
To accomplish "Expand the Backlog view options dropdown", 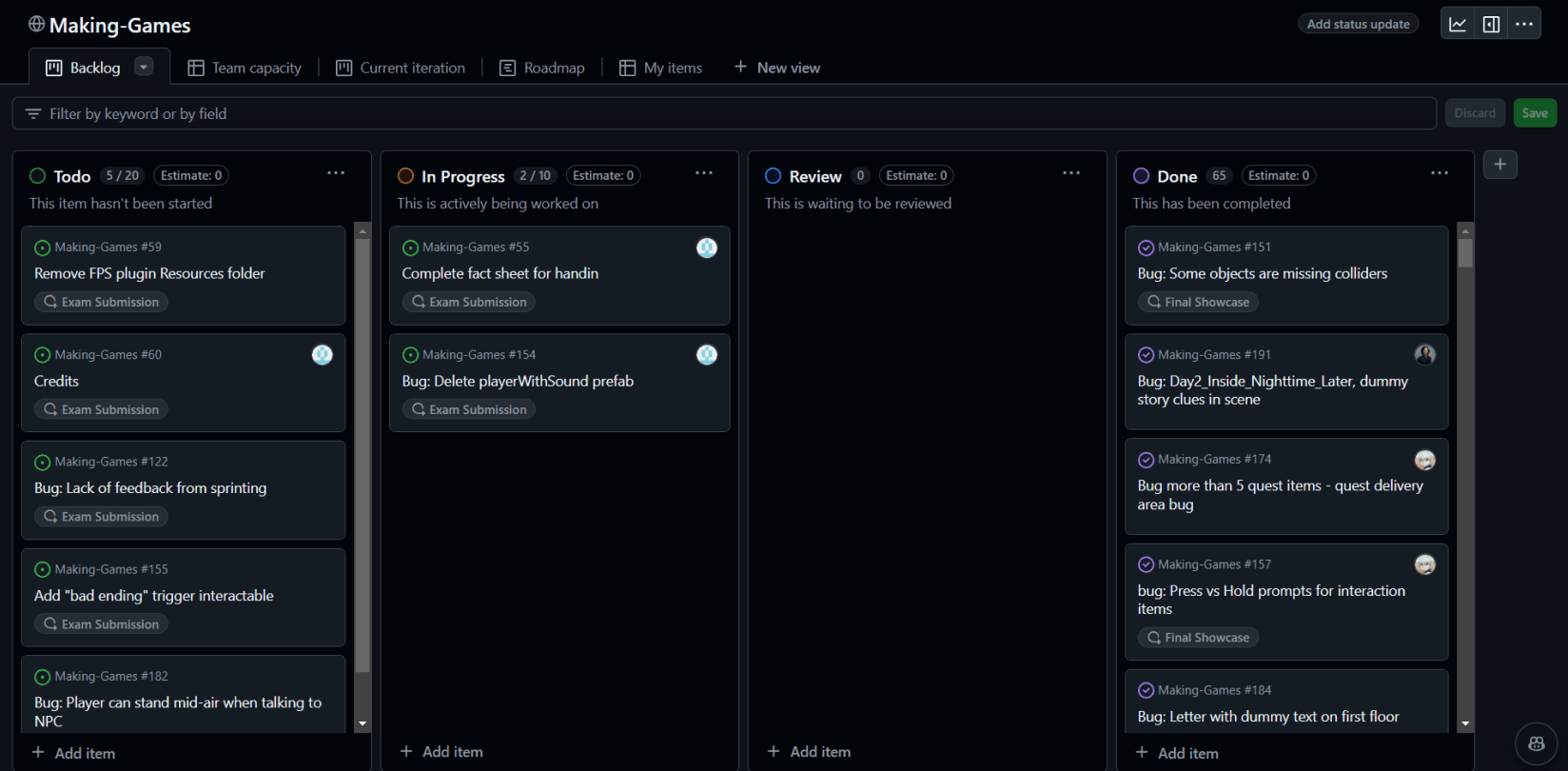I will pos(144,67).
